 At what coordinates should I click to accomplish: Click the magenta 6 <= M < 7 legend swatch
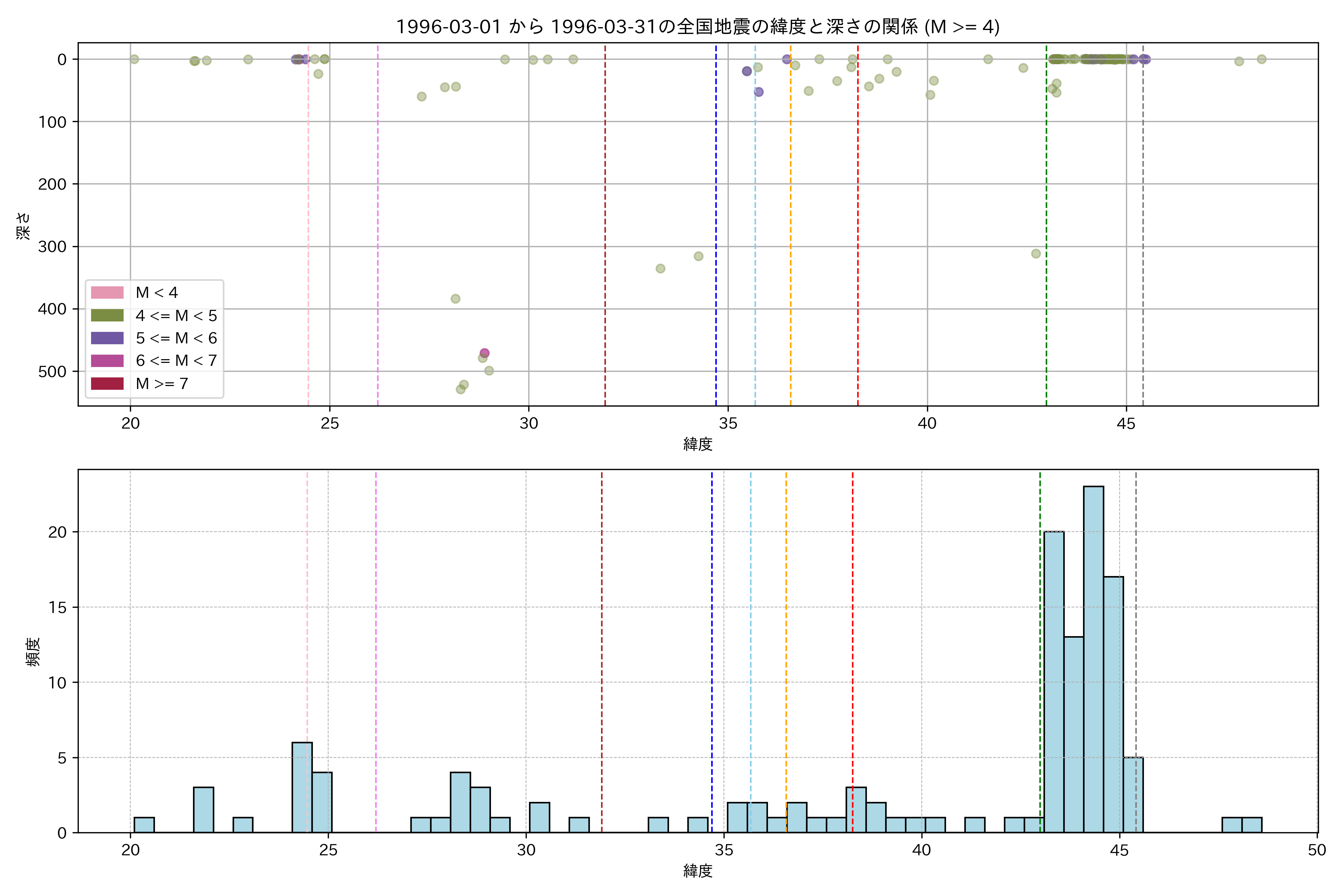[107, 361]
